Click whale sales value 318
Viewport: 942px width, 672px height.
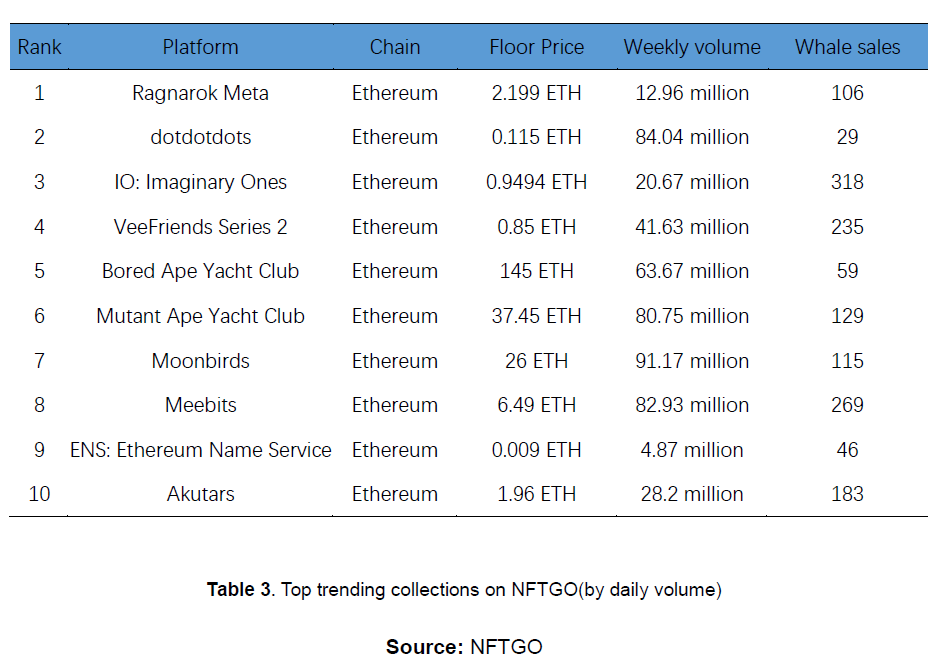(848, 182)
